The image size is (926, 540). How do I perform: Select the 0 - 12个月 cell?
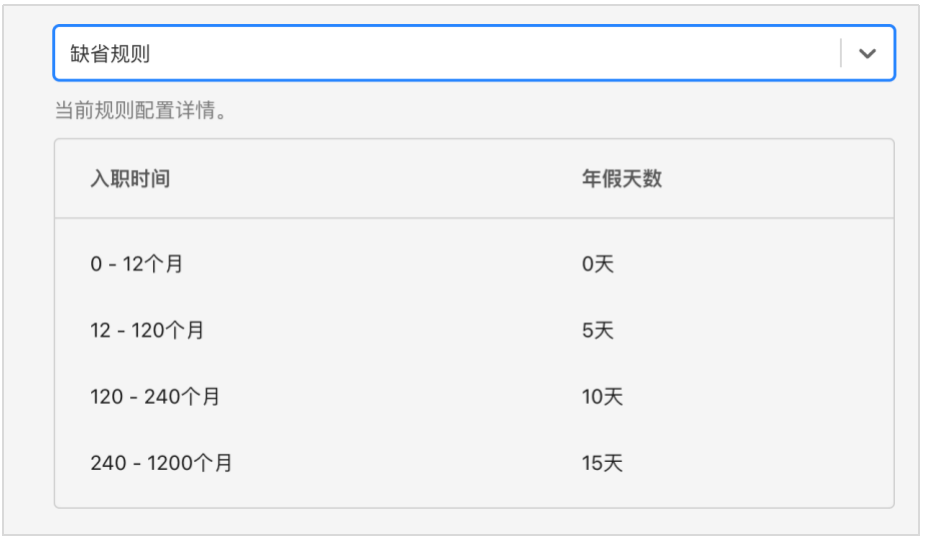[x=137, y=264]
